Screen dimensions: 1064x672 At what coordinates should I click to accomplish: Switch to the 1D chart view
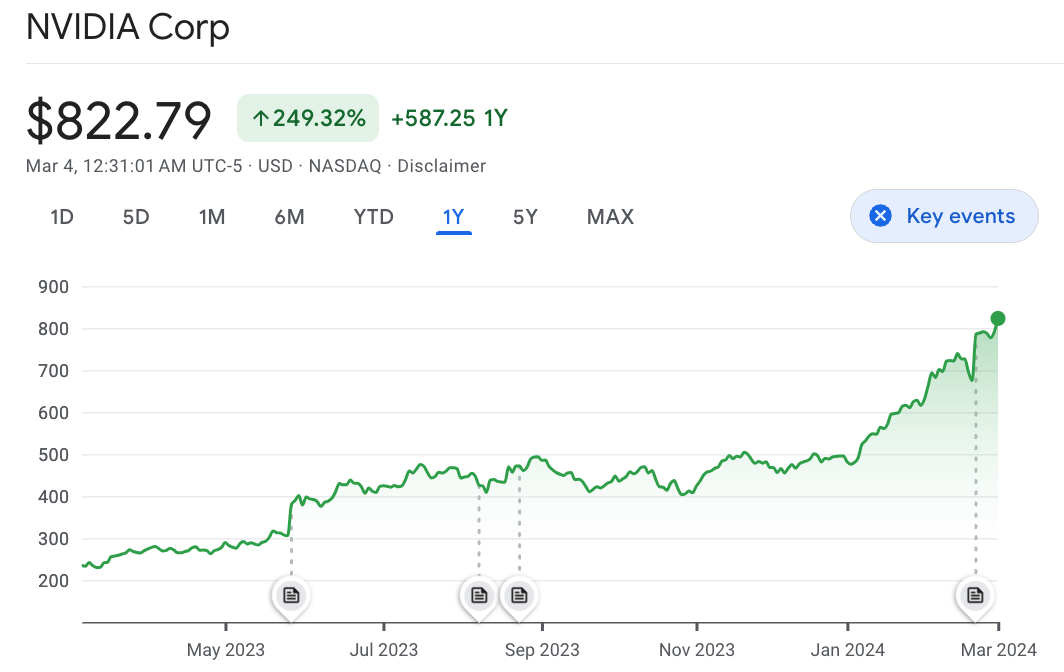click(x=61, y=216)
